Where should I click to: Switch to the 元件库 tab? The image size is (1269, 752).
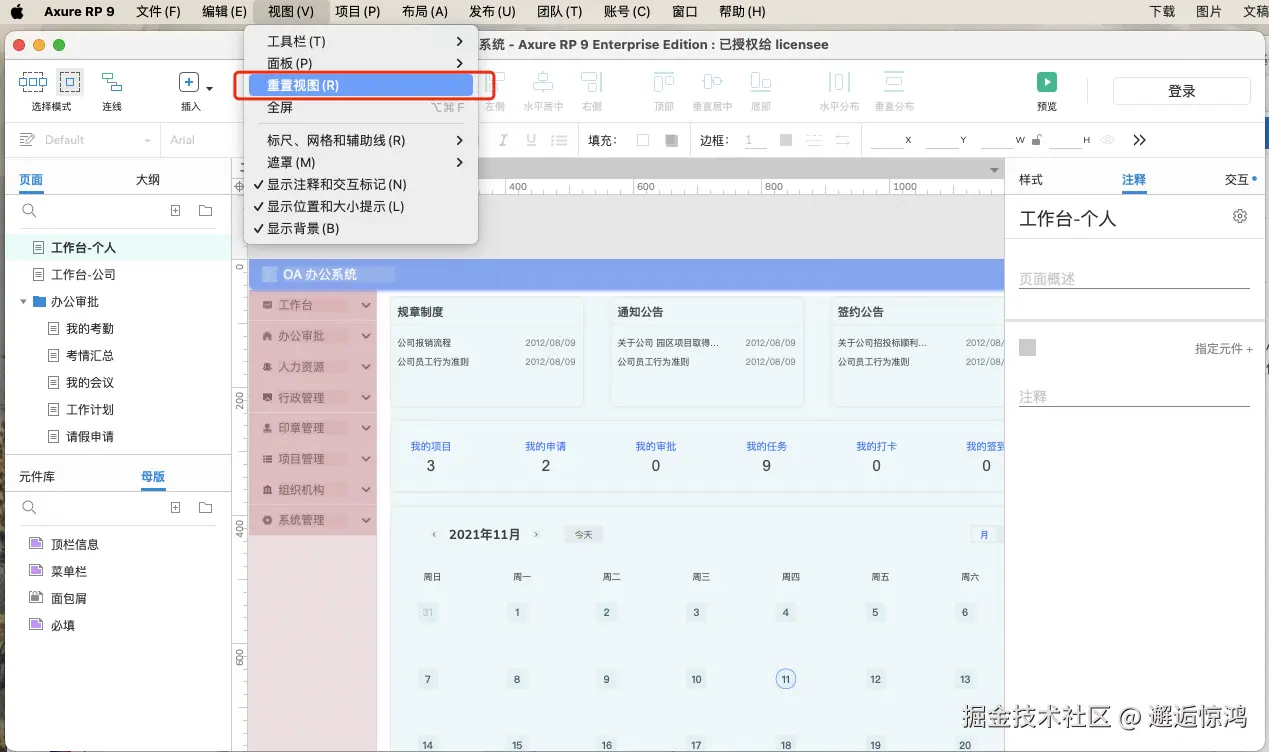point(37,477)
